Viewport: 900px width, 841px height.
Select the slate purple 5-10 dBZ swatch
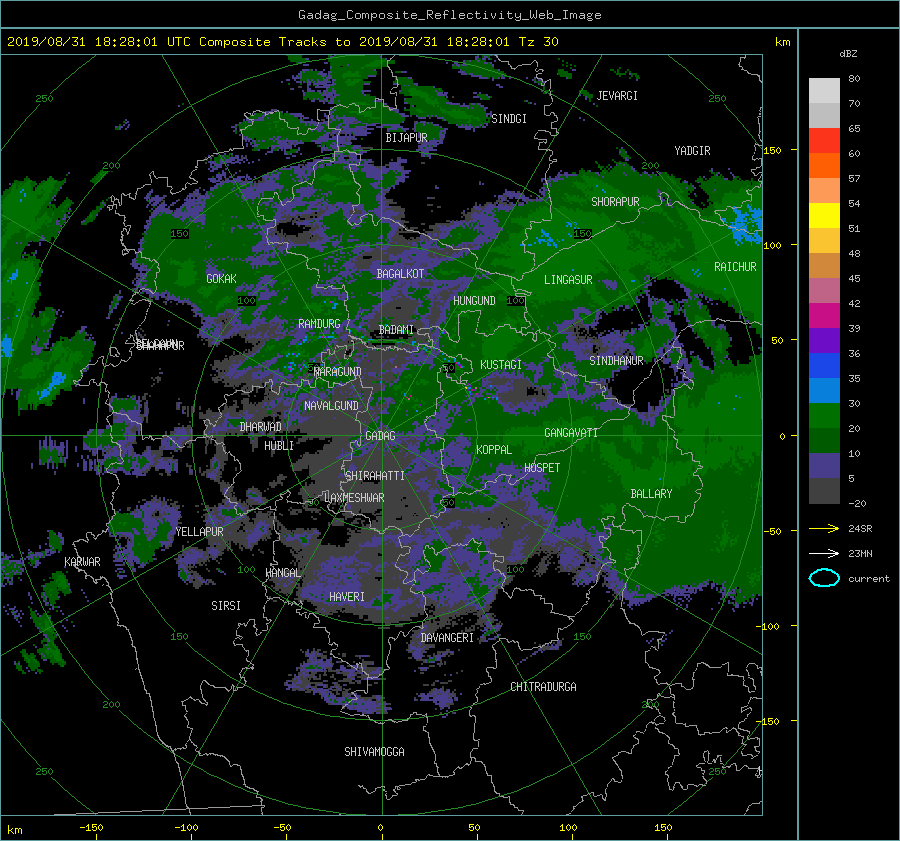click(824, 466)
